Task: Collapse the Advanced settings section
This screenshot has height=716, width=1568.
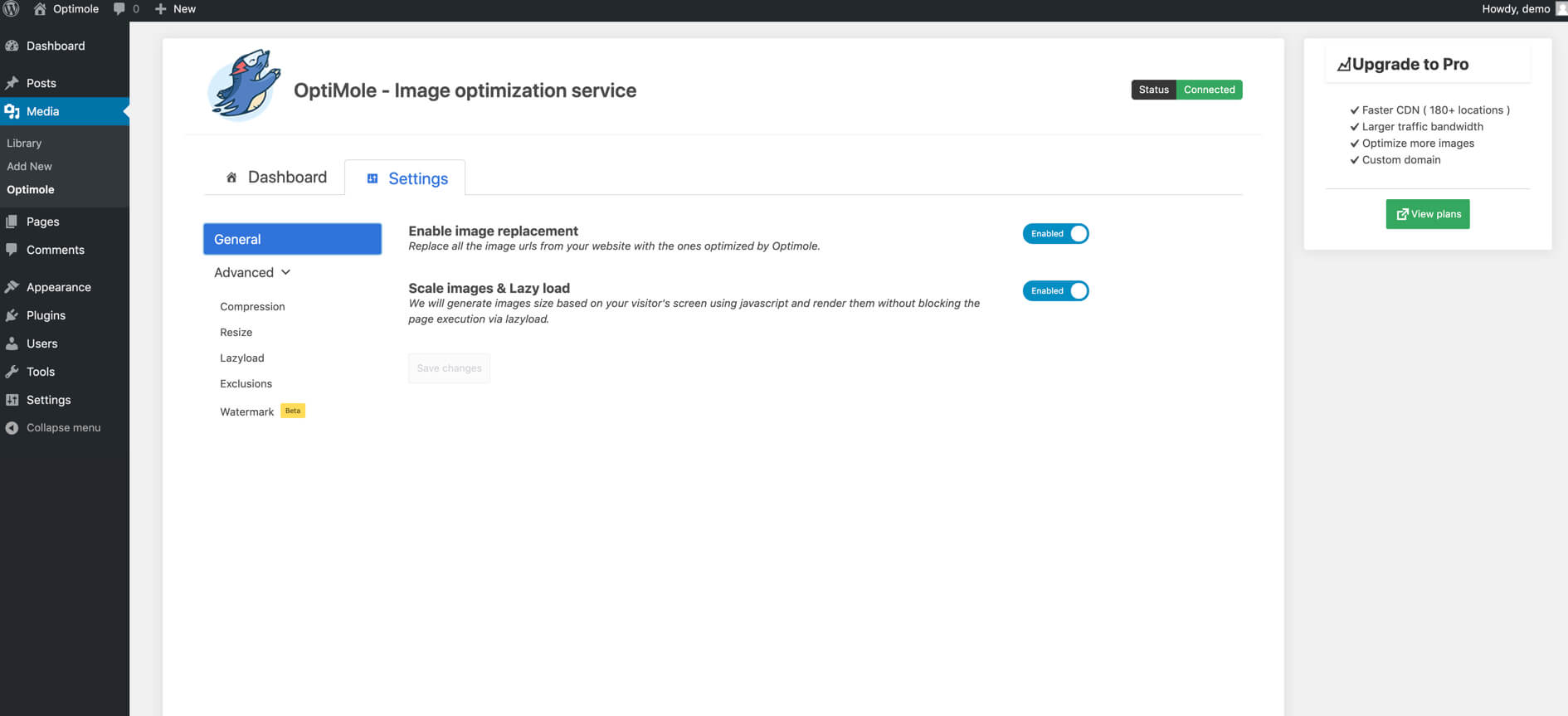Action: coord(252,272)
